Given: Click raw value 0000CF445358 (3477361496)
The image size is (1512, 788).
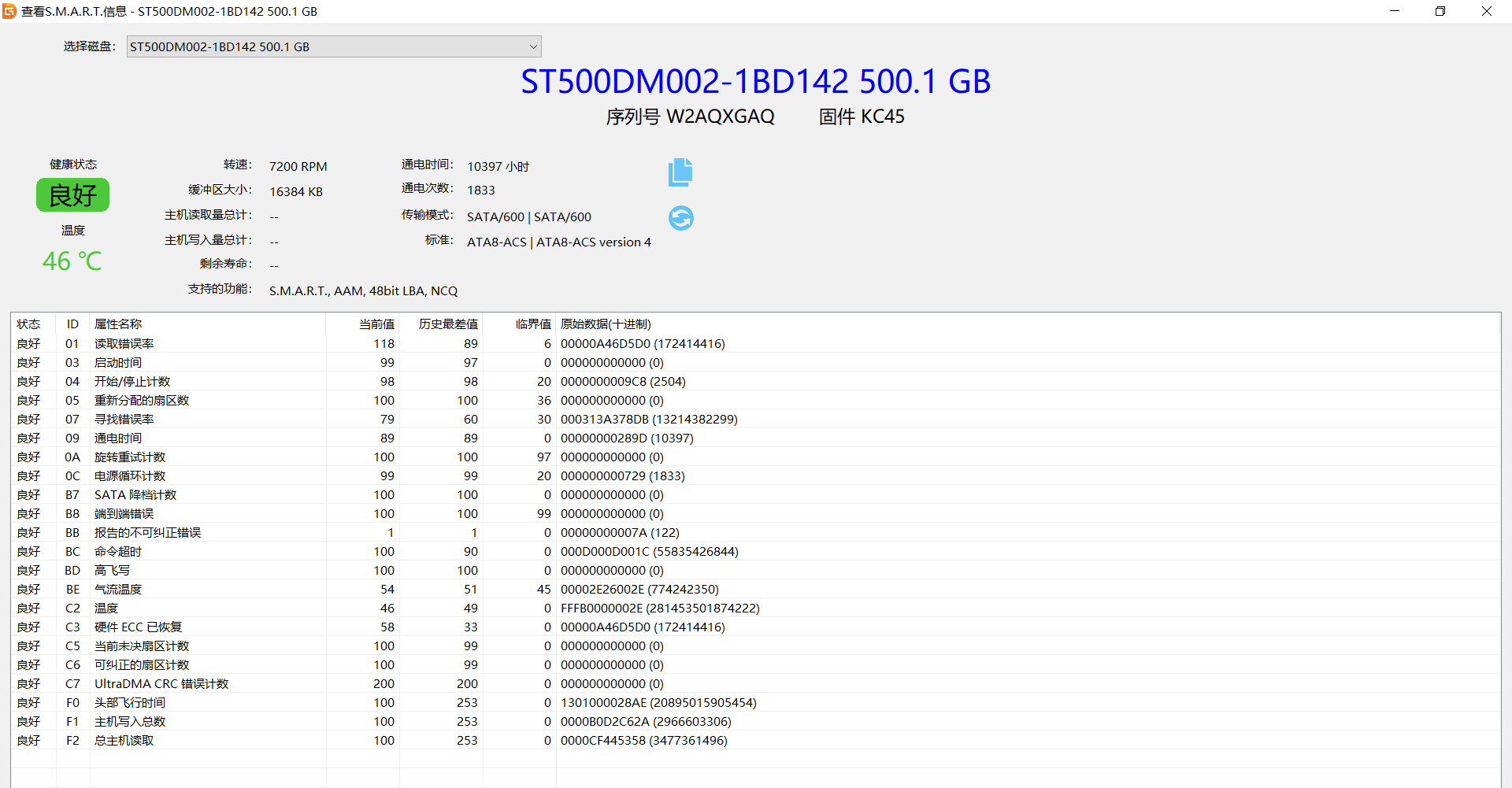Looking at the screenshot, I should pos(644,741).
